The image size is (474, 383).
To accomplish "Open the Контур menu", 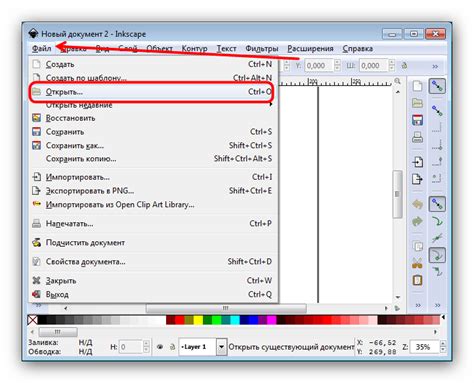I will [x=194, y=49].
